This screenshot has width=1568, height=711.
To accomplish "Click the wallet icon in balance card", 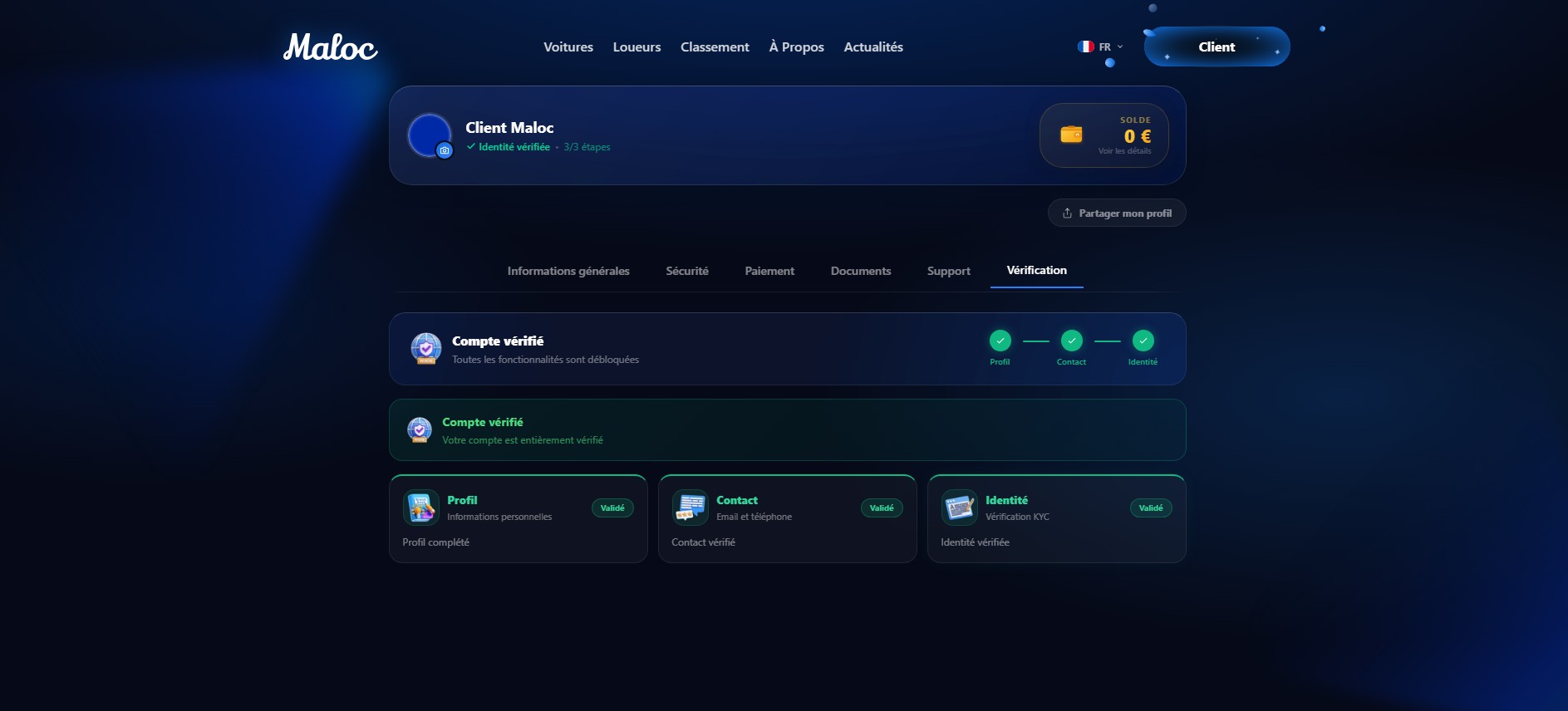I will [x=1071, y=135].
